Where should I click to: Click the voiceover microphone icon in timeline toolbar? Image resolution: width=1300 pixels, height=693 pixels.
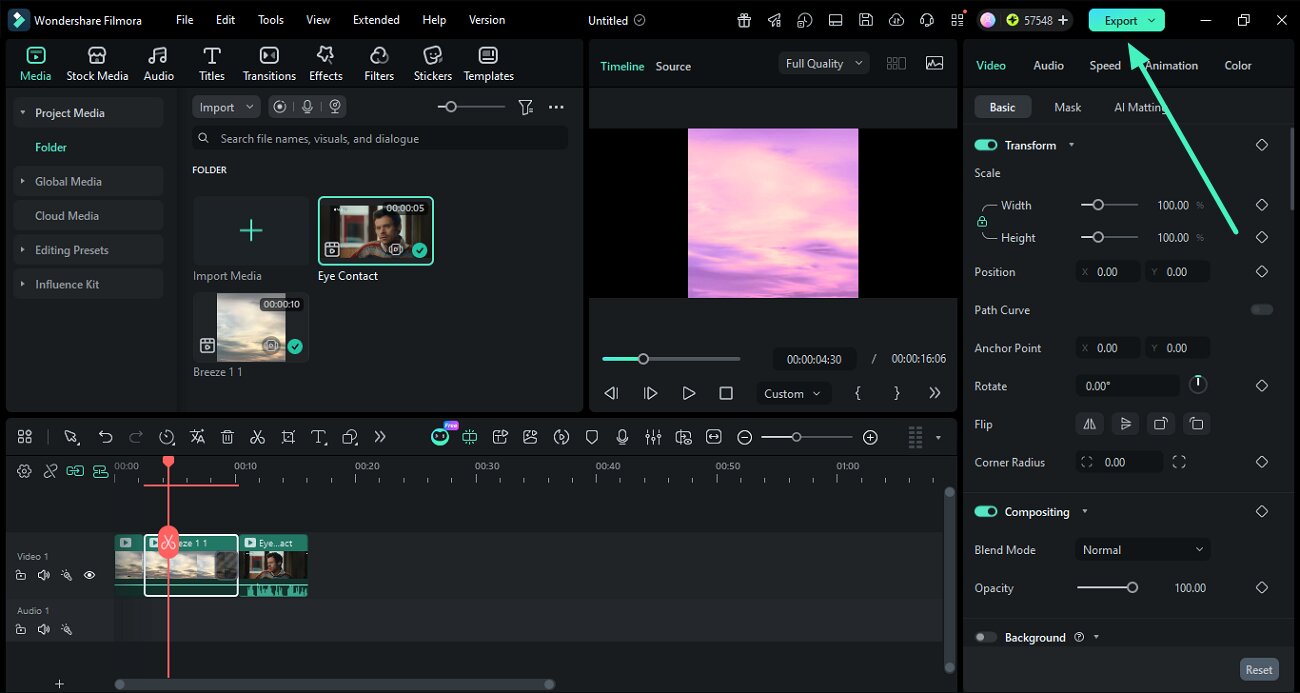(622, 437)
